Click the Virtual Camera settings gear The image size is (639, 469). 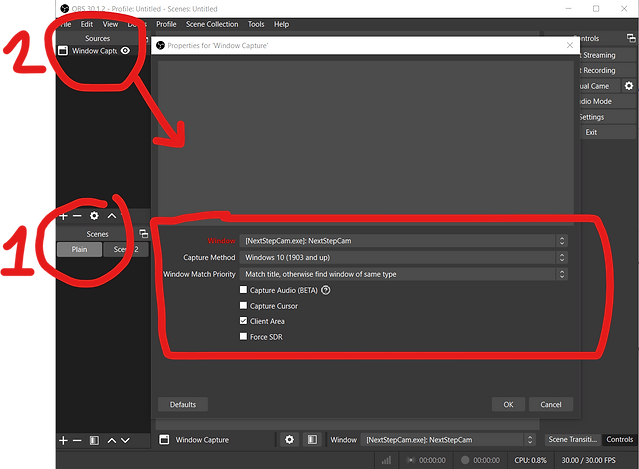coord(629,86)
